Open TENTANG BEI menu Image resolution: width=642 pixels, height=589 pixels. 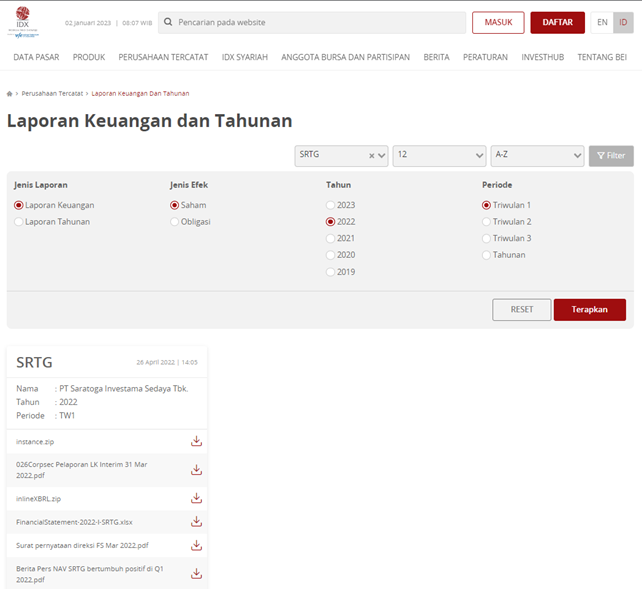click(602, 57)
